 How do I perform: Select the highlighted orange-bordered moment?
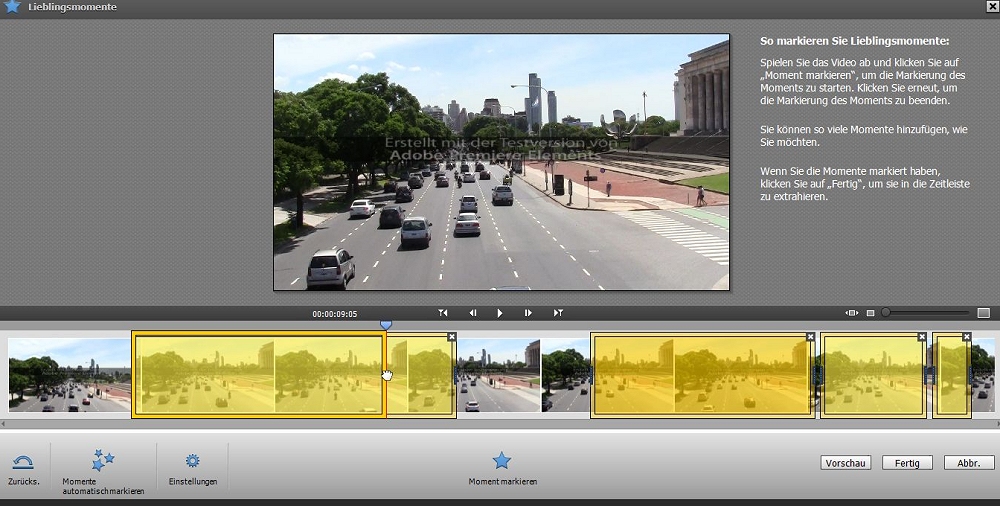point(258,375)
